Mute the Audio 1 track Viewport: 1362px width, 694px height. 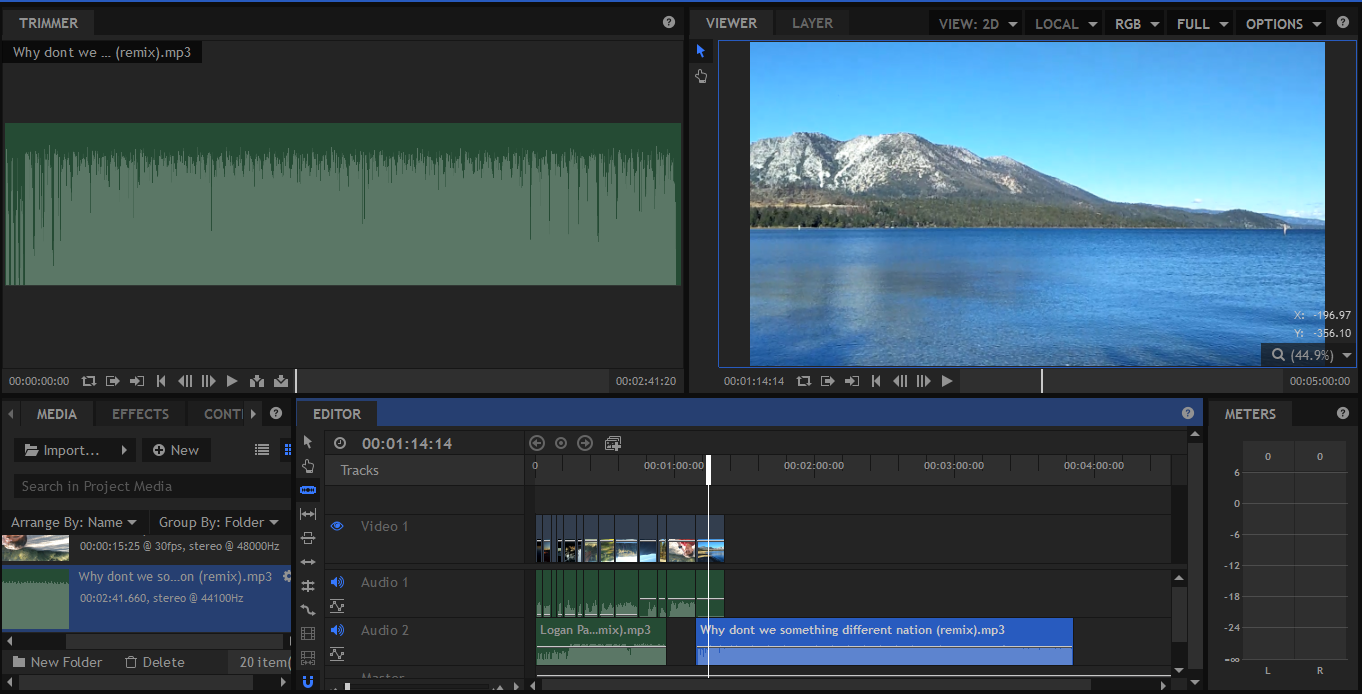pos(337,582)
